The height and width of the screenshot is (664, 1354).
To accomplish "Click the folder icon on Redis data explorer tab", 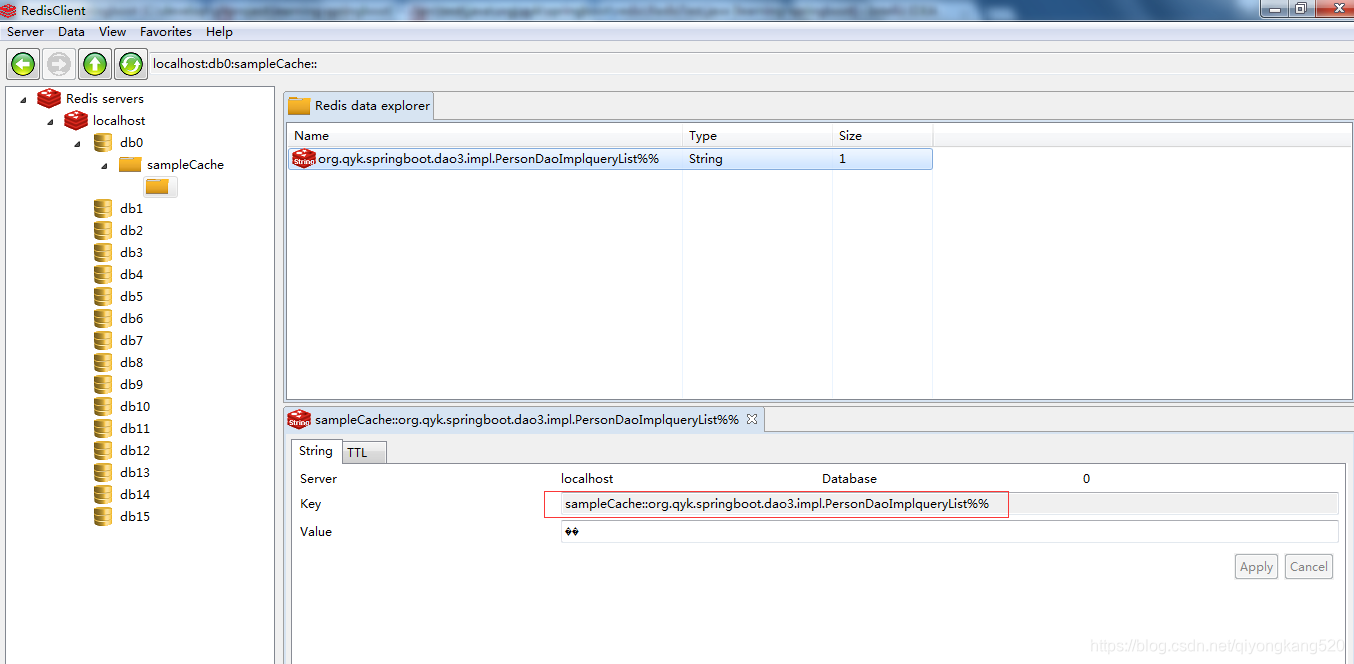I will coord(299,105).
